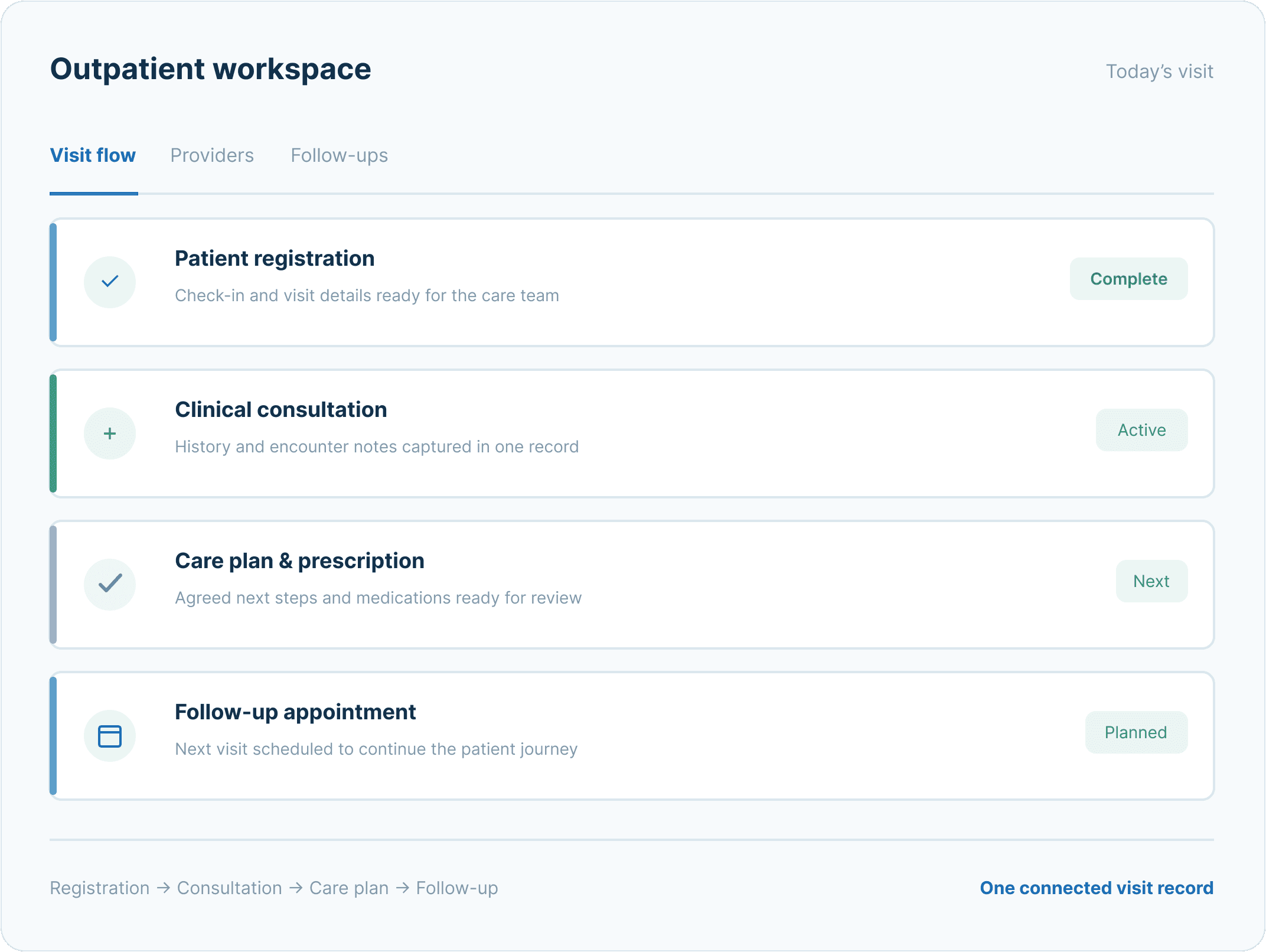Select the Clinical consultation heading

281,409
